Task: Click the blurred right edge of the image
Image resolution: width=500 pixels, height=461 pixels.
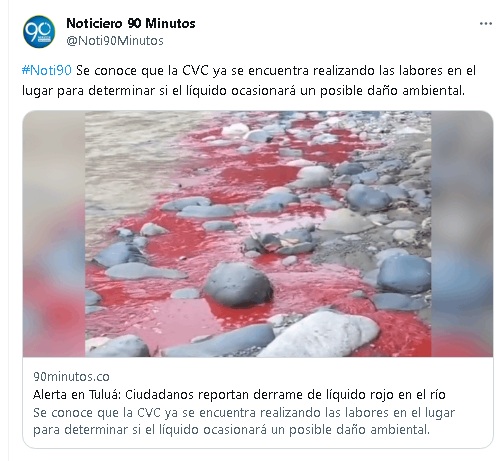Action: tap(462, 234)
